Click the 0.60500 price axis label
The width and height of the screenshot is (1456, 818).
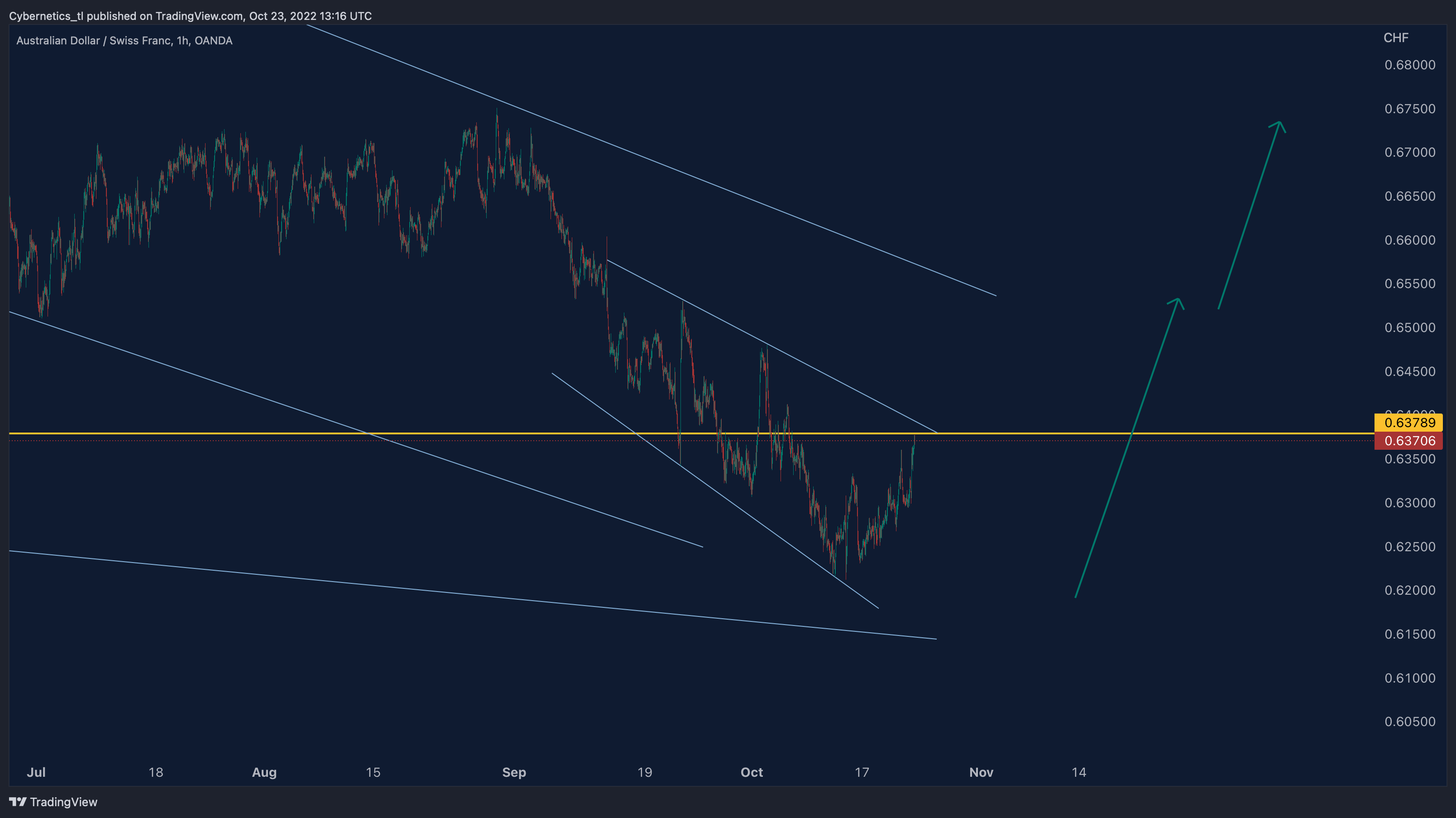(1410, 722)
